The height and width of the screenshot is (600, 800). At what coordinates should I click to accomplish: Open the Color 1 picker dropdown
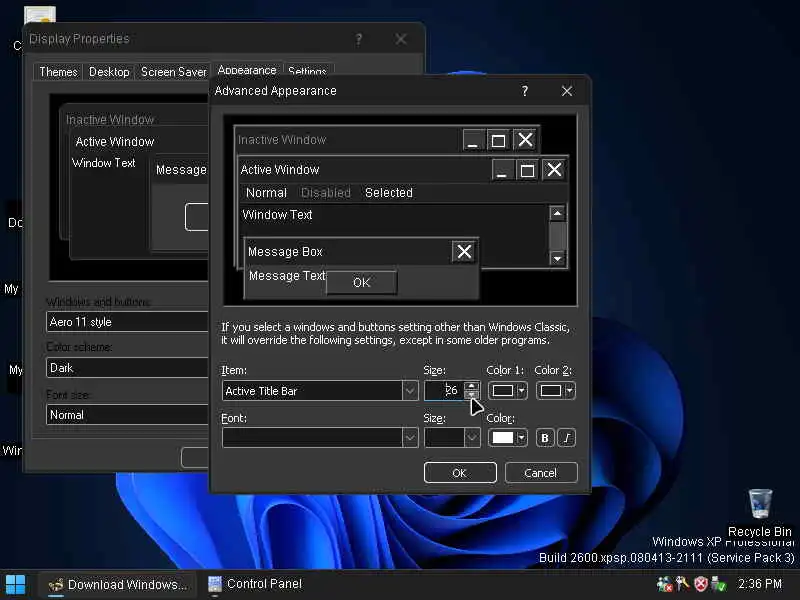pos(508,391)
